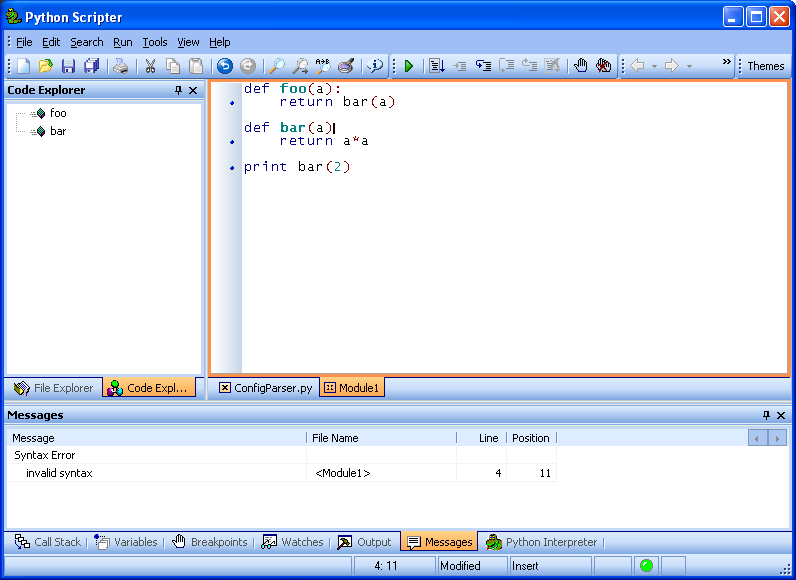The image size is (796, 580).
Task: Run the script with the green play icon
Action: [408, 66]
